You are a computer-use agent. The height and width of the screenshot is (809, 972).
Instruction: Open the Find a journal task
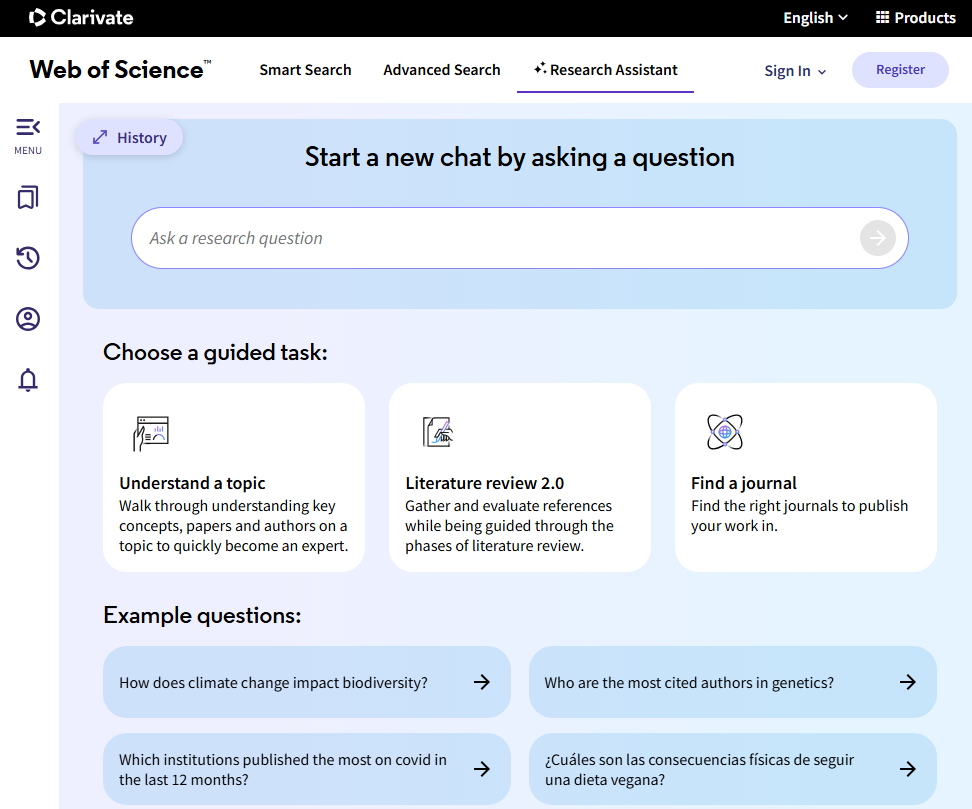point(805,477)
